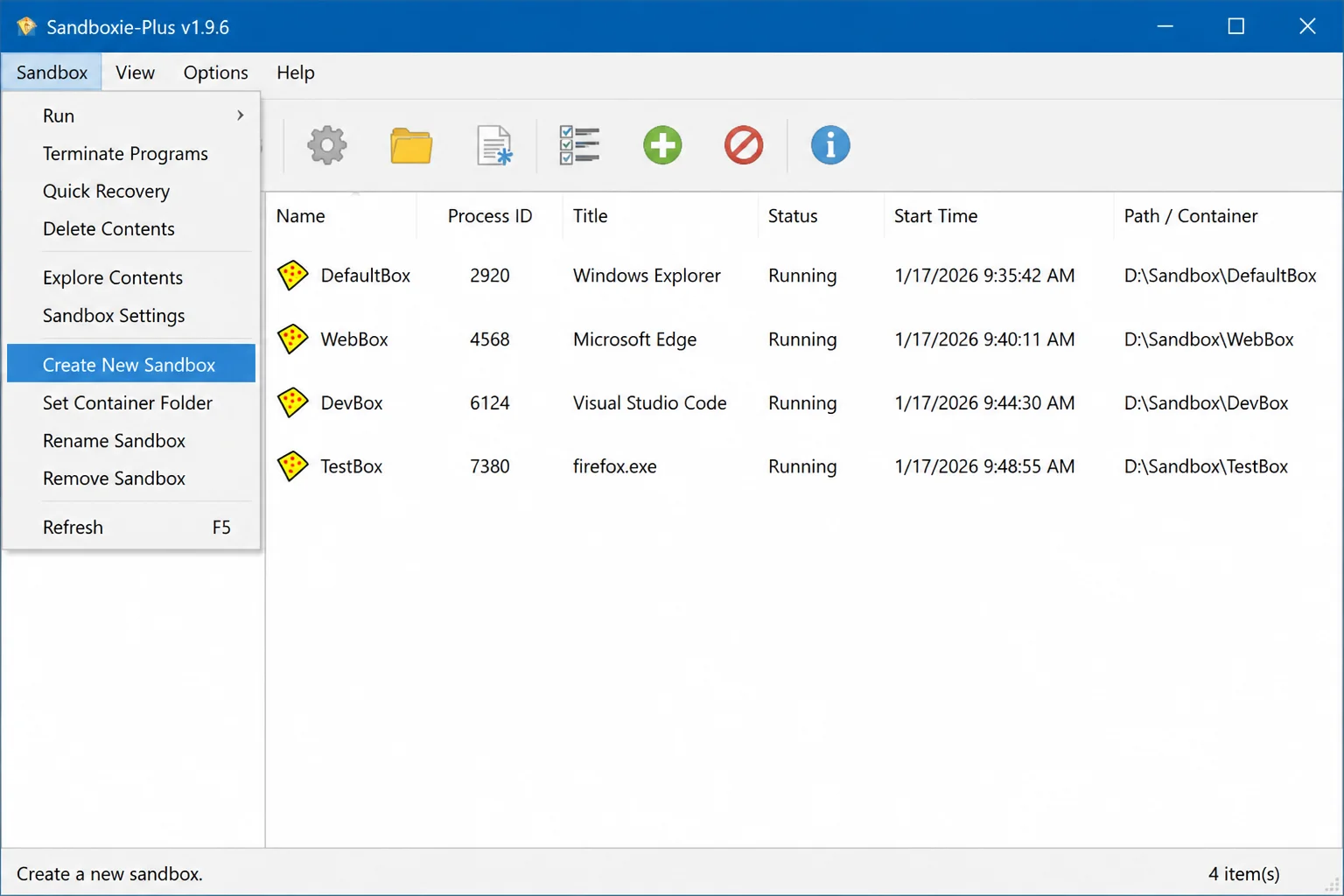Click the WebBox sandbox icon

(292, 339)
